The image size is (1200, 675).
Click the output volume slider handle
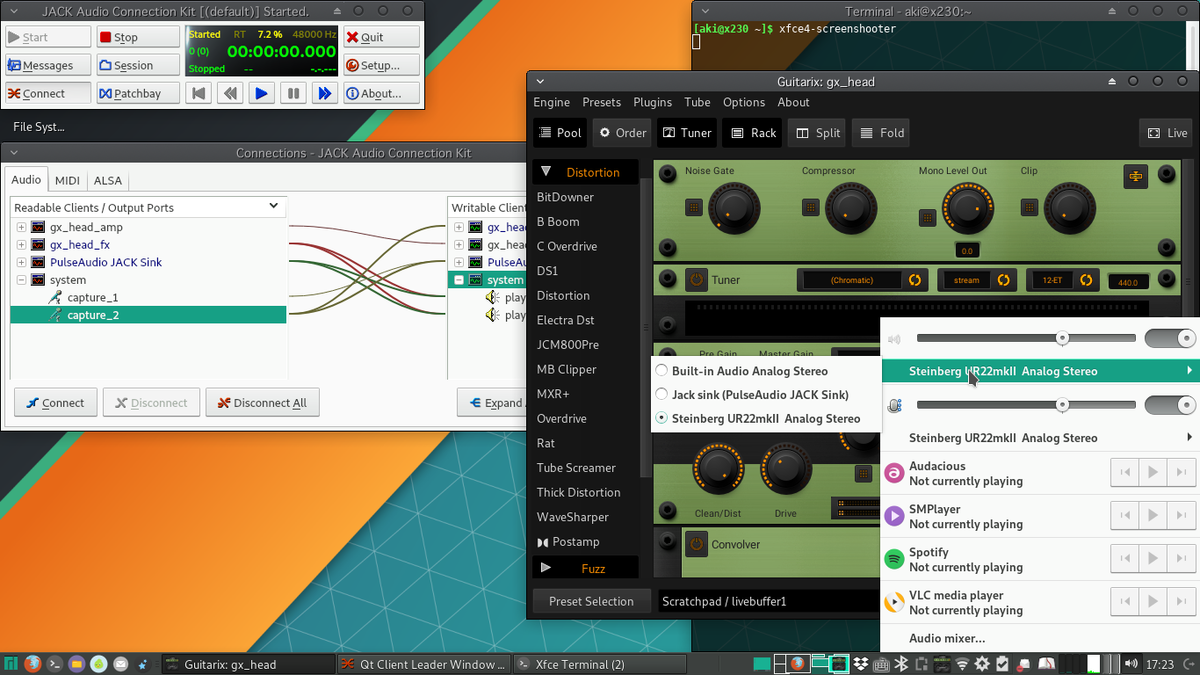[1062, 338]
